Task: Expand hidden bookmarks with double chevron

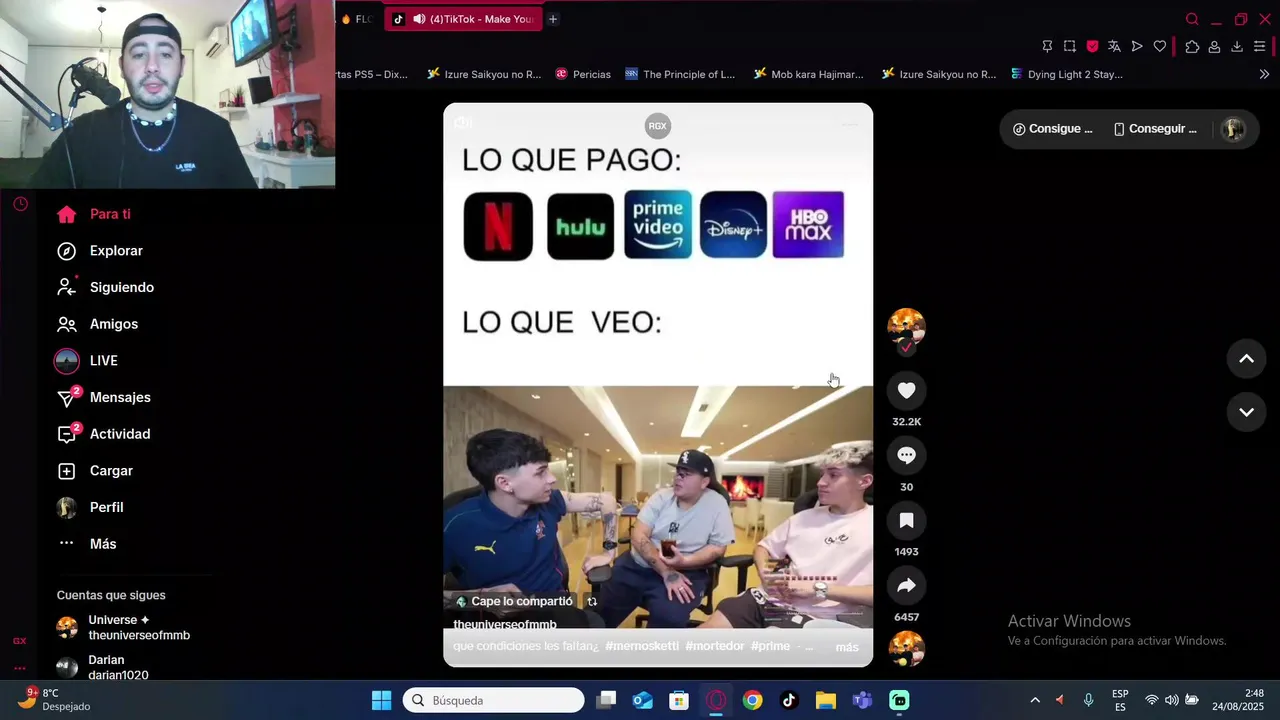Action: (x=1264, y=74)
